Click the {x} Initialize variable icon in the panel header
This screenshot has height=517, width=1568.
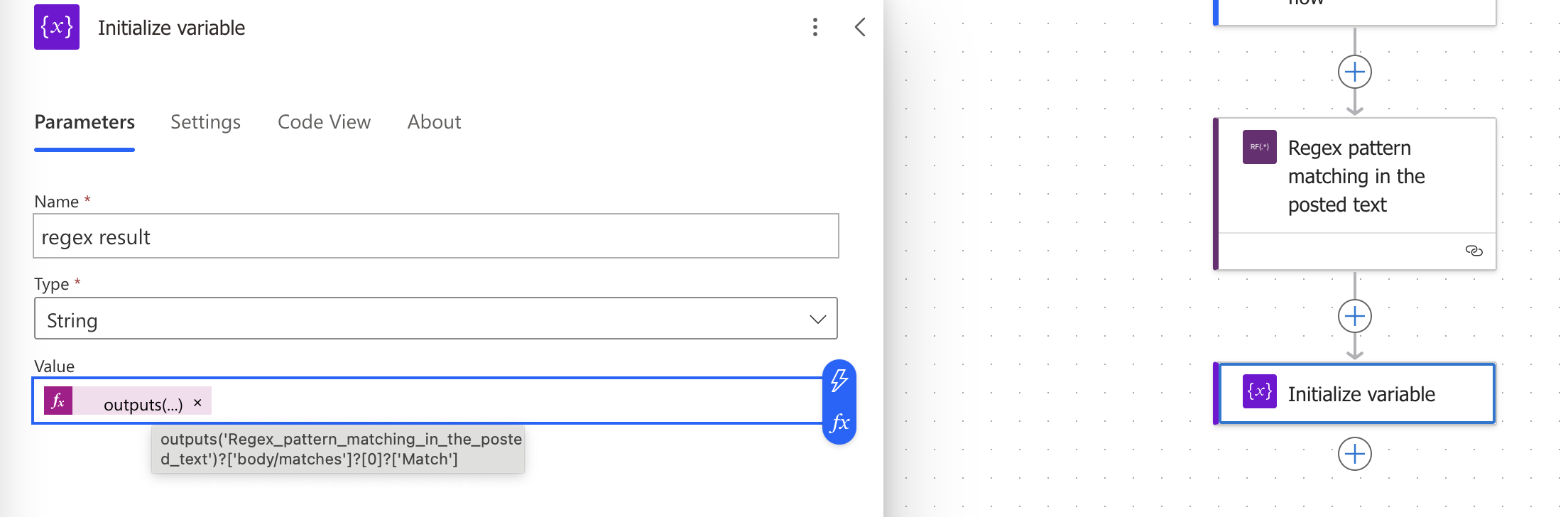[56, 27]
